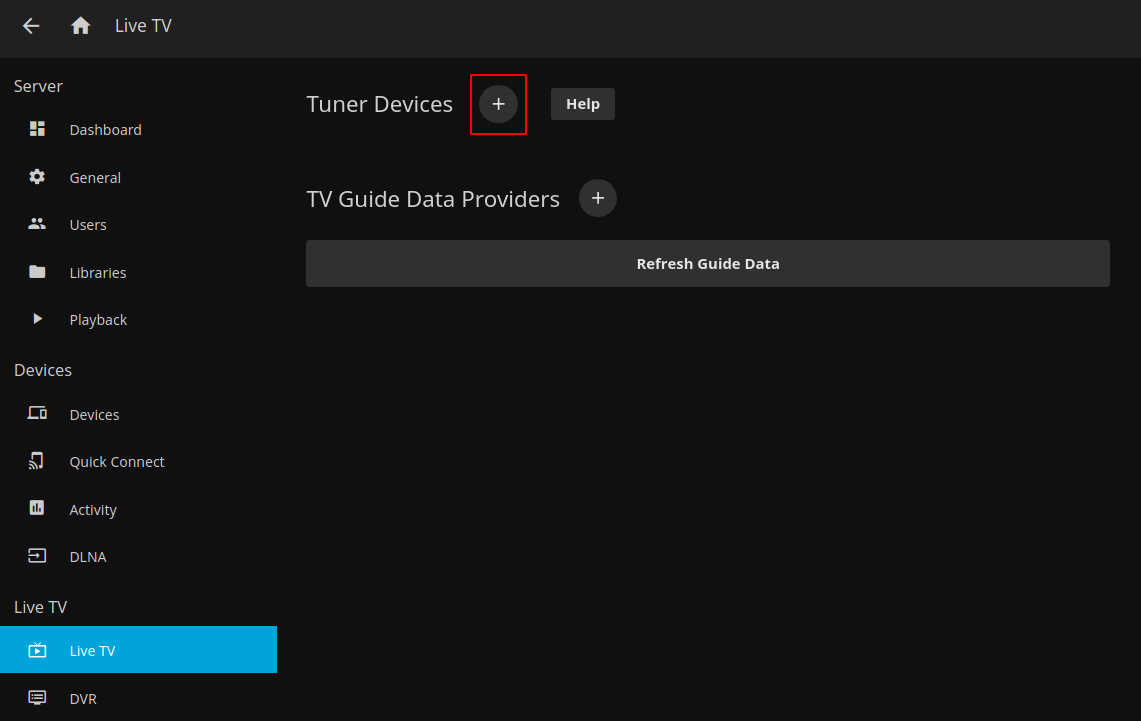
Task: Click the Quick Connect cast icon
Action: (37, 461)
